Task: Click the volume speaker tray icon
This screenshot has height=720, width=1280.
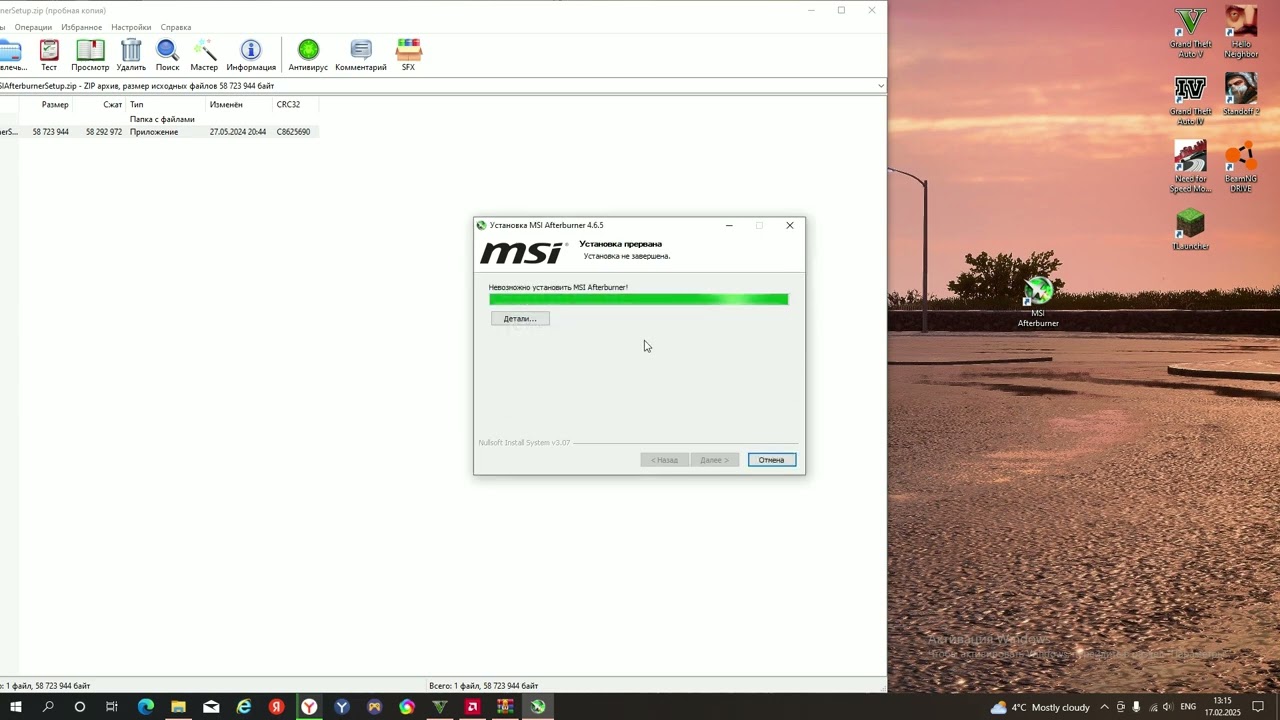Action: tap(1167, 707)
